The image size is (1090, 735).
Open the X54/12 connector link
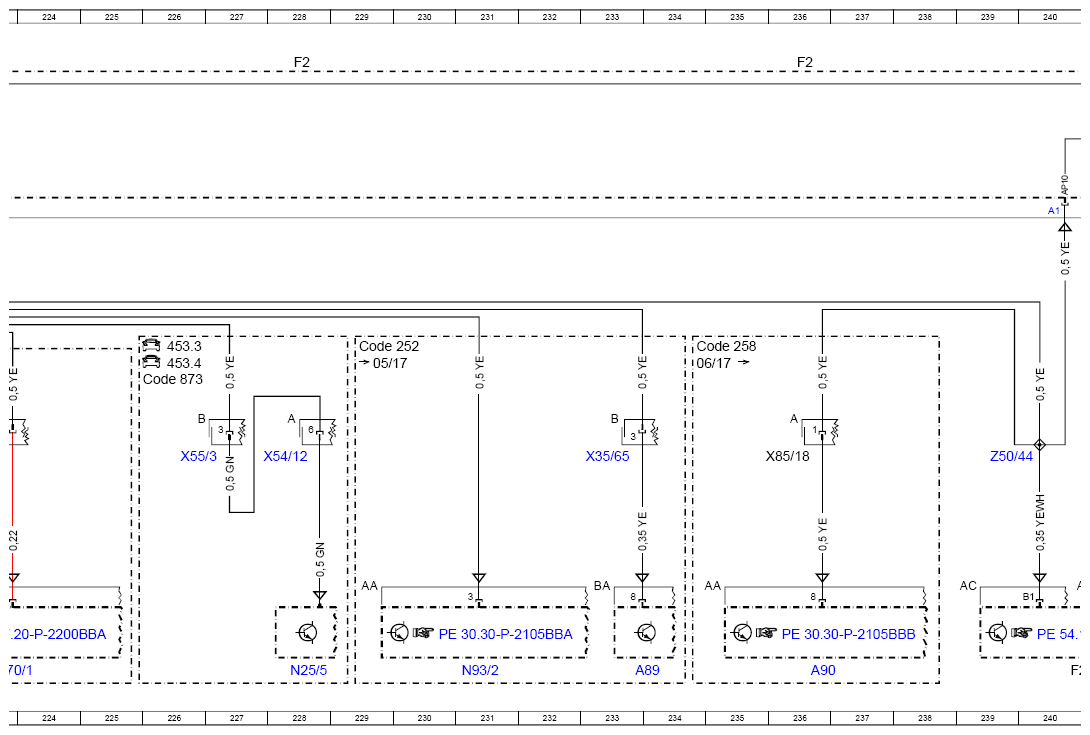click(285, 456)
